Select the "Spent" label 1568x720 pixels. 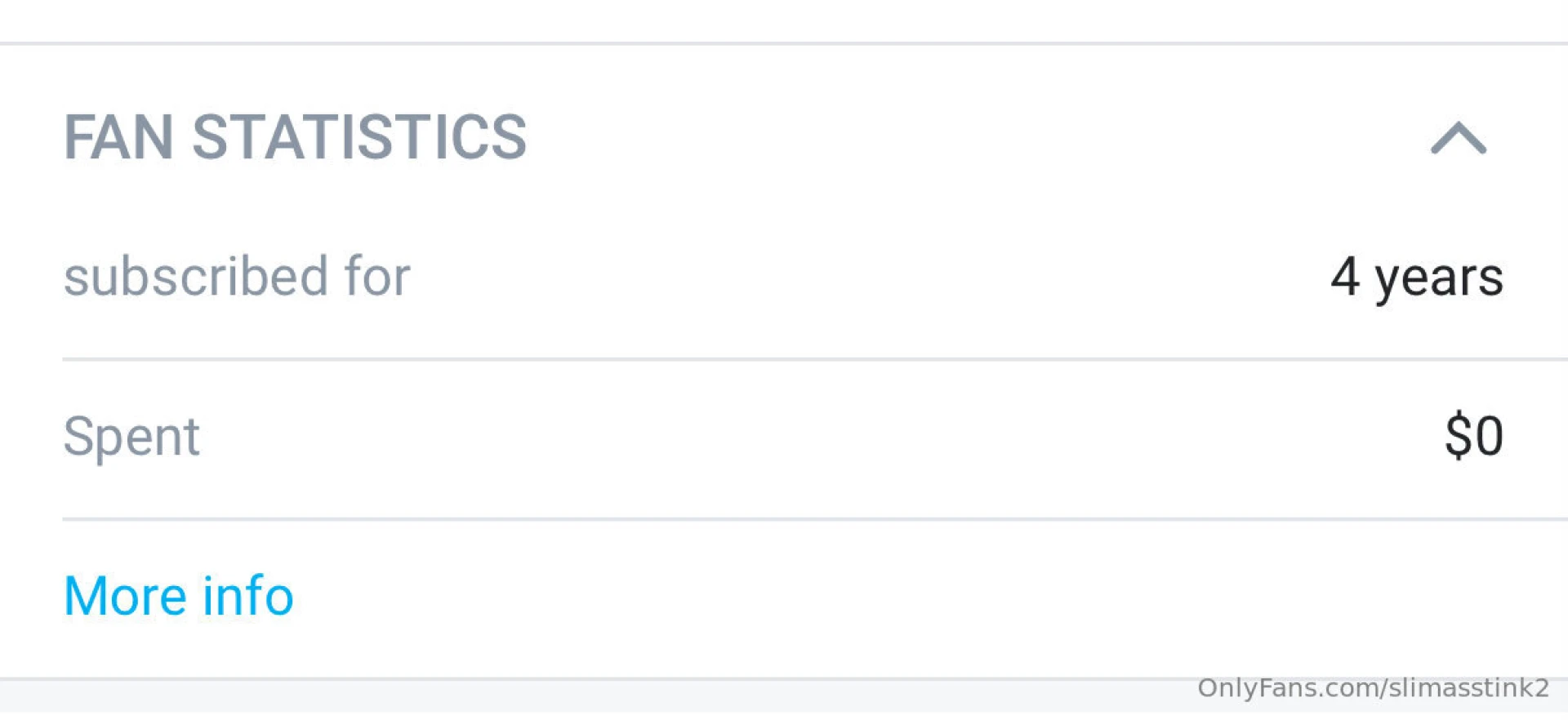pos(131,436)
